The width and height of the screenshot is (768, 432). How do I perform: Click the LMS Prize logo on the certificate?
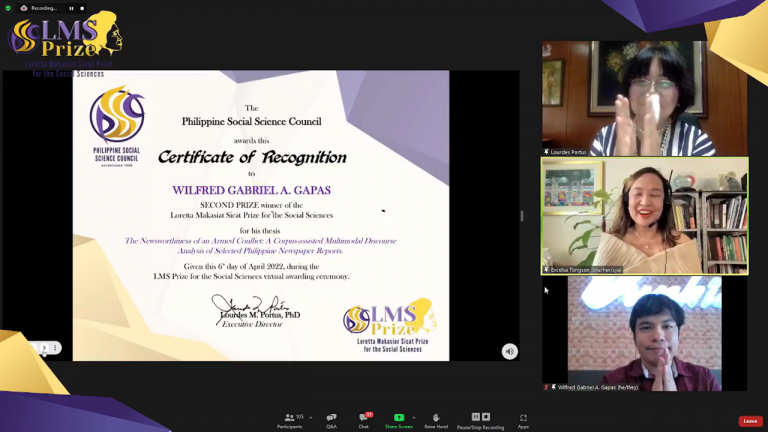390,325
